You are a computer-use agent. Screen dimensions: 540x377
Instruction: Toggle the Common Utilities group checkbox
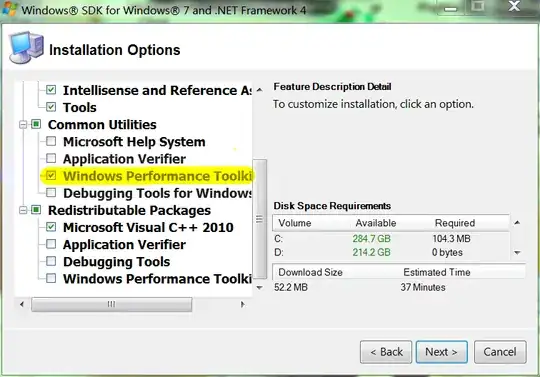[x=36, y=124]
